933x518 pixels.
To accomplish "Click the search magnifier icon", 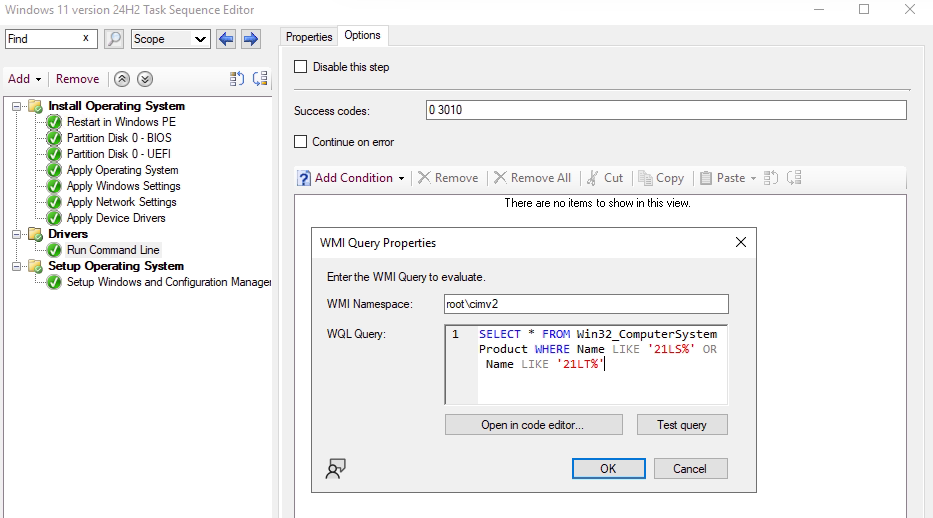I will (x=114, y=39).
